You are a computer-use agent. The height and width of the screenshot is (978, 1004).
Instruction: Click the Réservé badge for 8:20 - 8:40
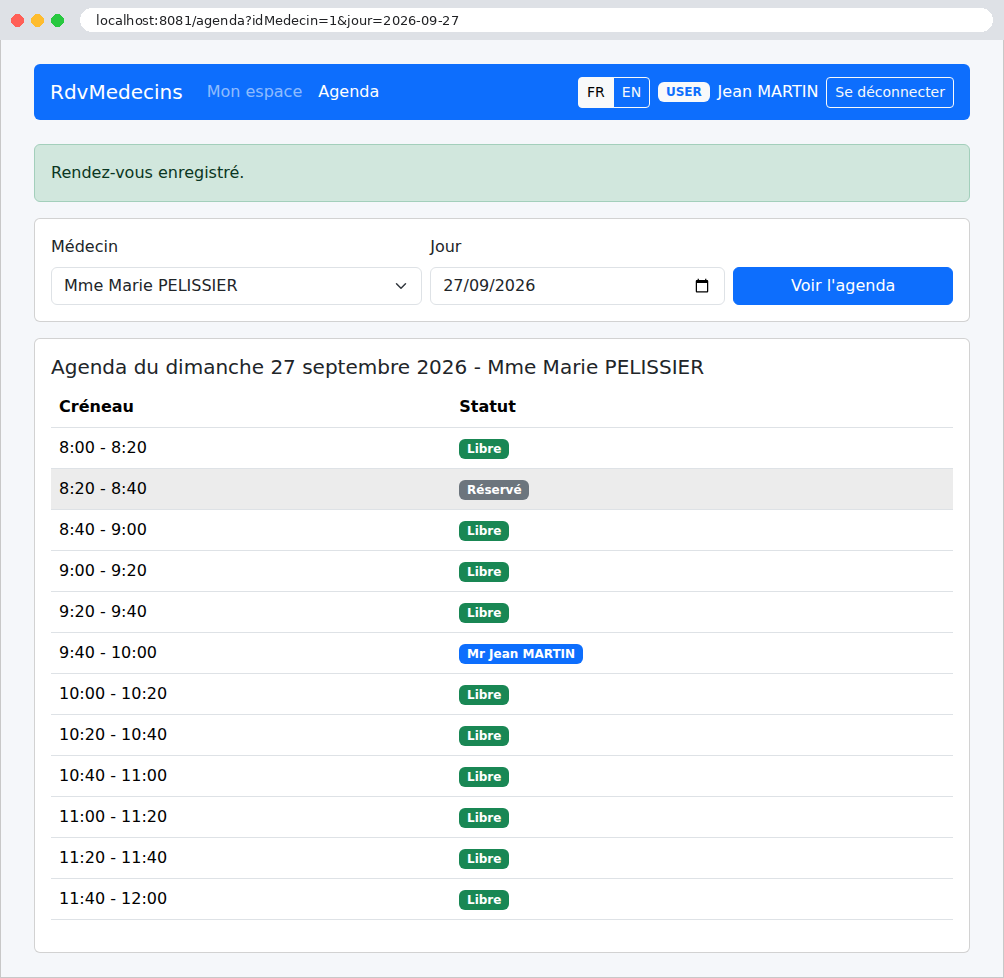(x=494, y=489)
